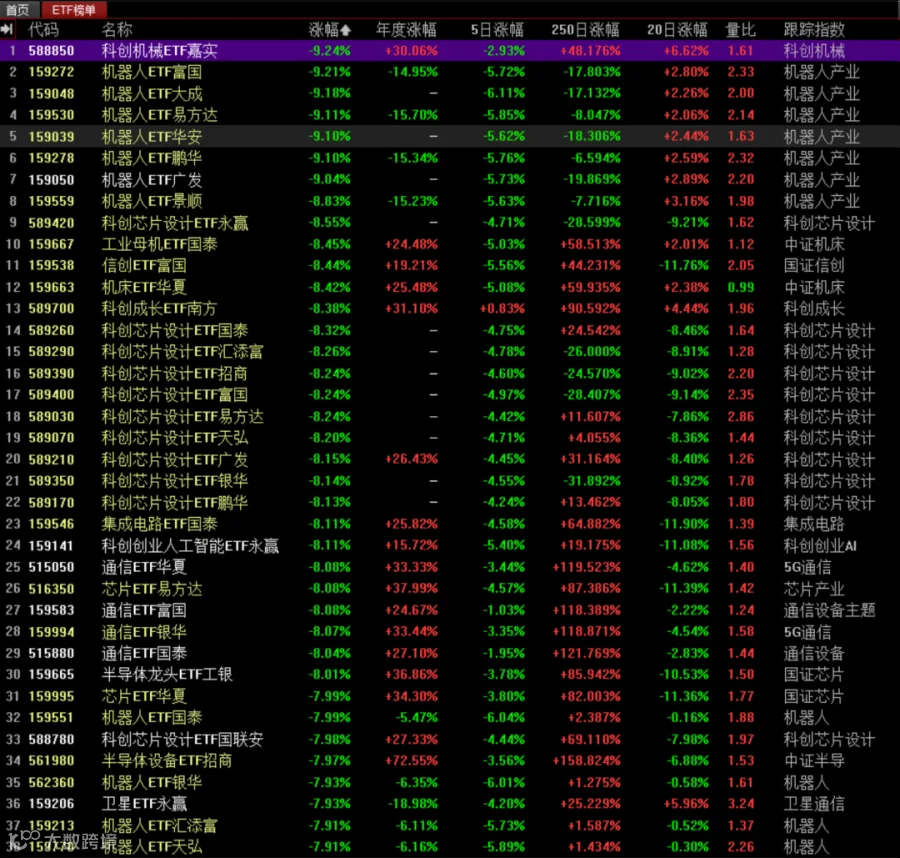Click tracking index 科创创业AI
900x858 pixels.
pos(820,545)
